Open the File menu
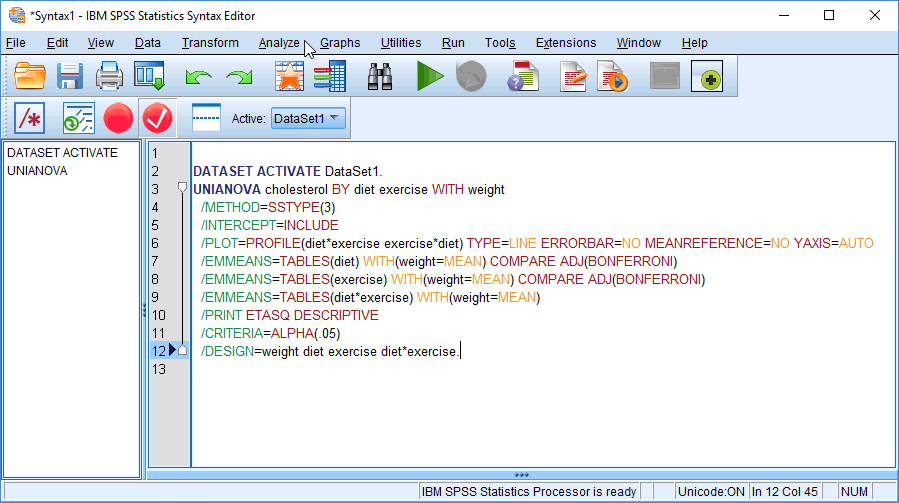The image size is (899, 503). pos(15,43)
